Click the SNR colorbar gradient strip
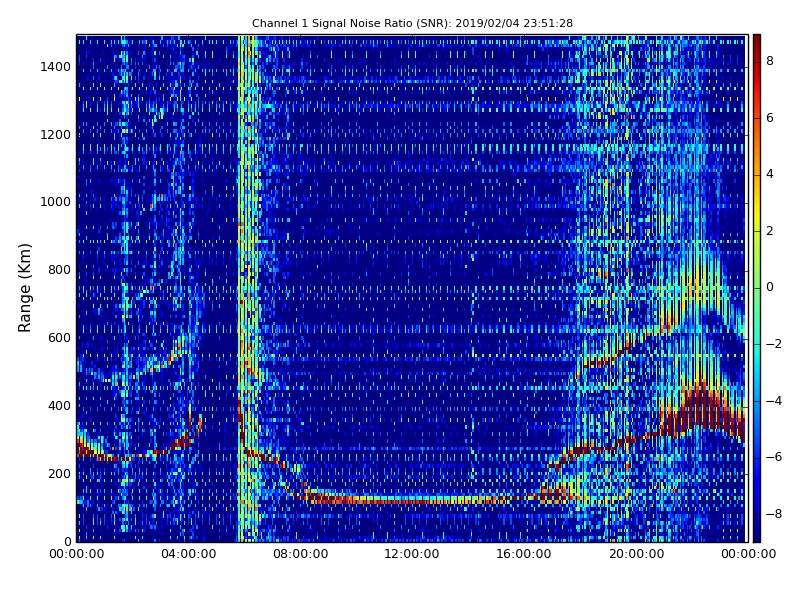The height and width of the screenshot is (600, 800). coord(757,288)
